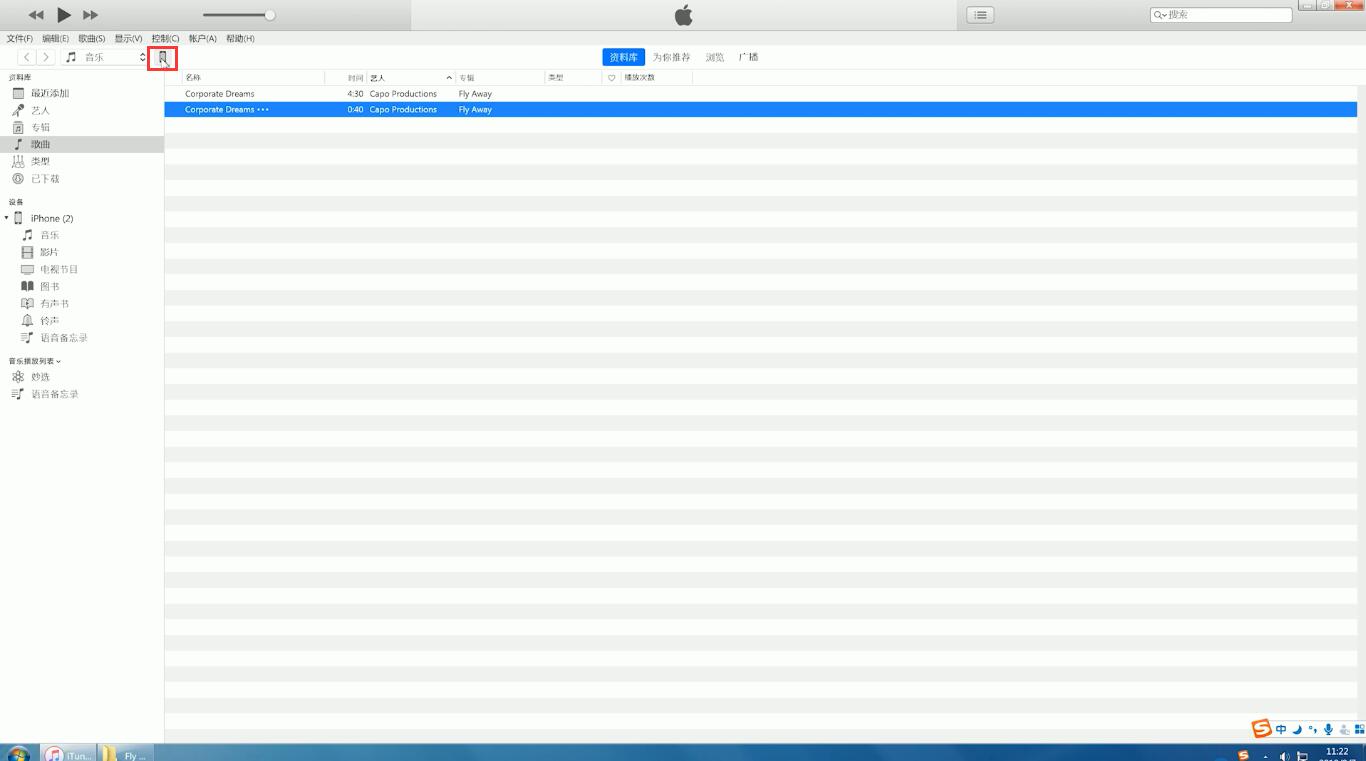The width and height of the screenshot is (1366, 761).
Task: Open the 帐户(A) menu
Action: (203, 39)
